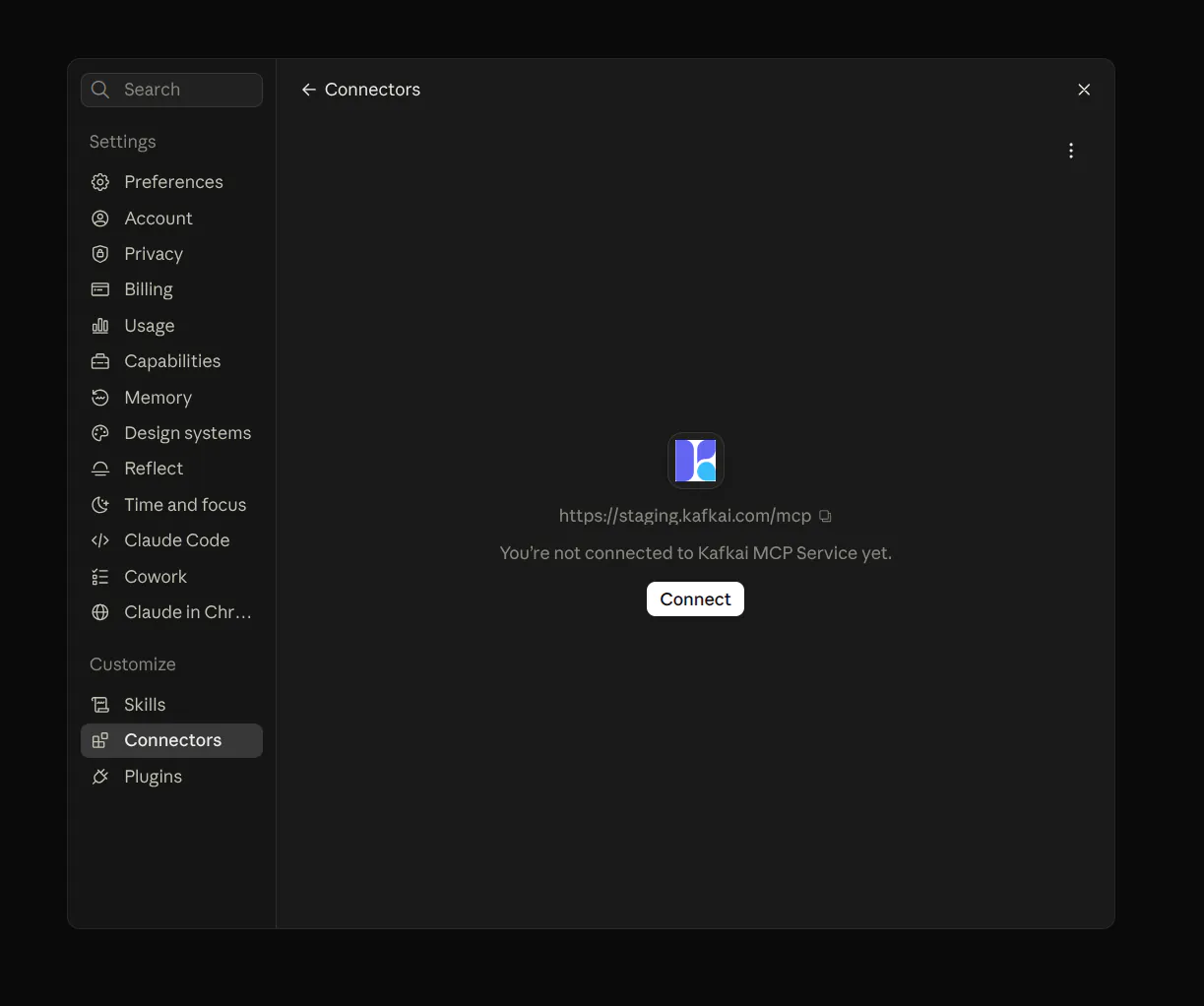Click the Skills scroll icon

point(100,705)
